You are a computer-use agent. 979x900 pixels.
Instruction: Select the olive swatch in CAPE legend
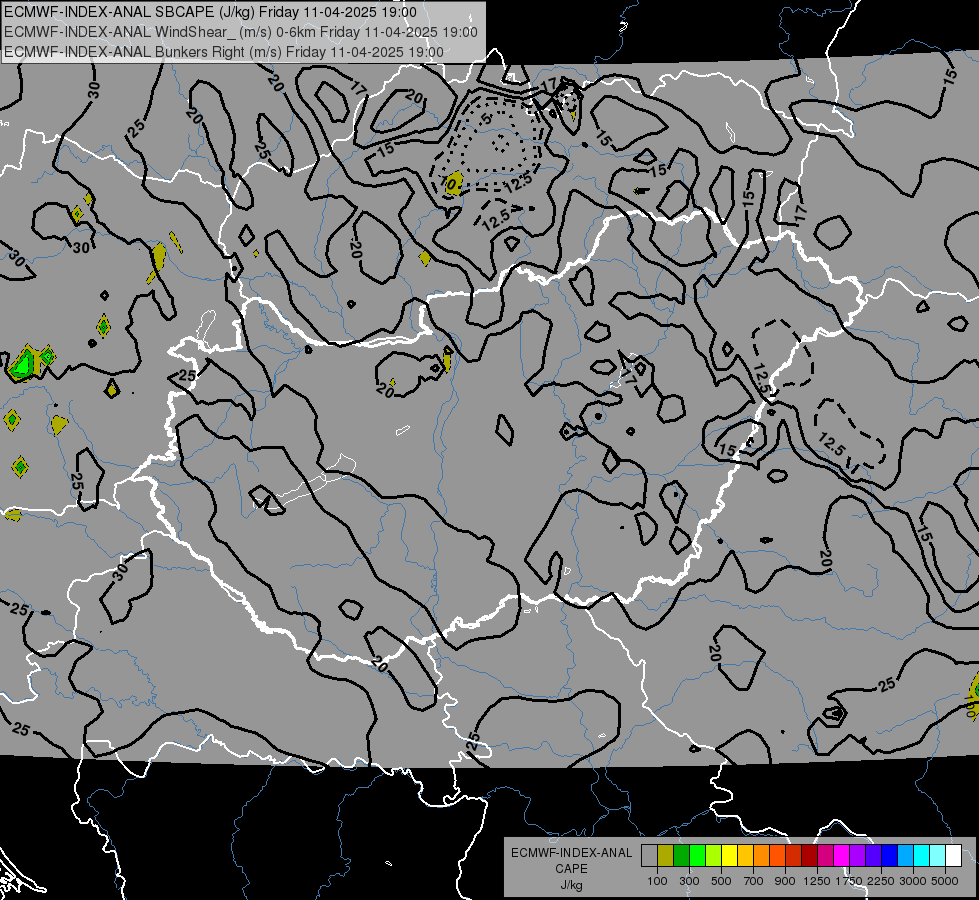click(x=666, y=855)
